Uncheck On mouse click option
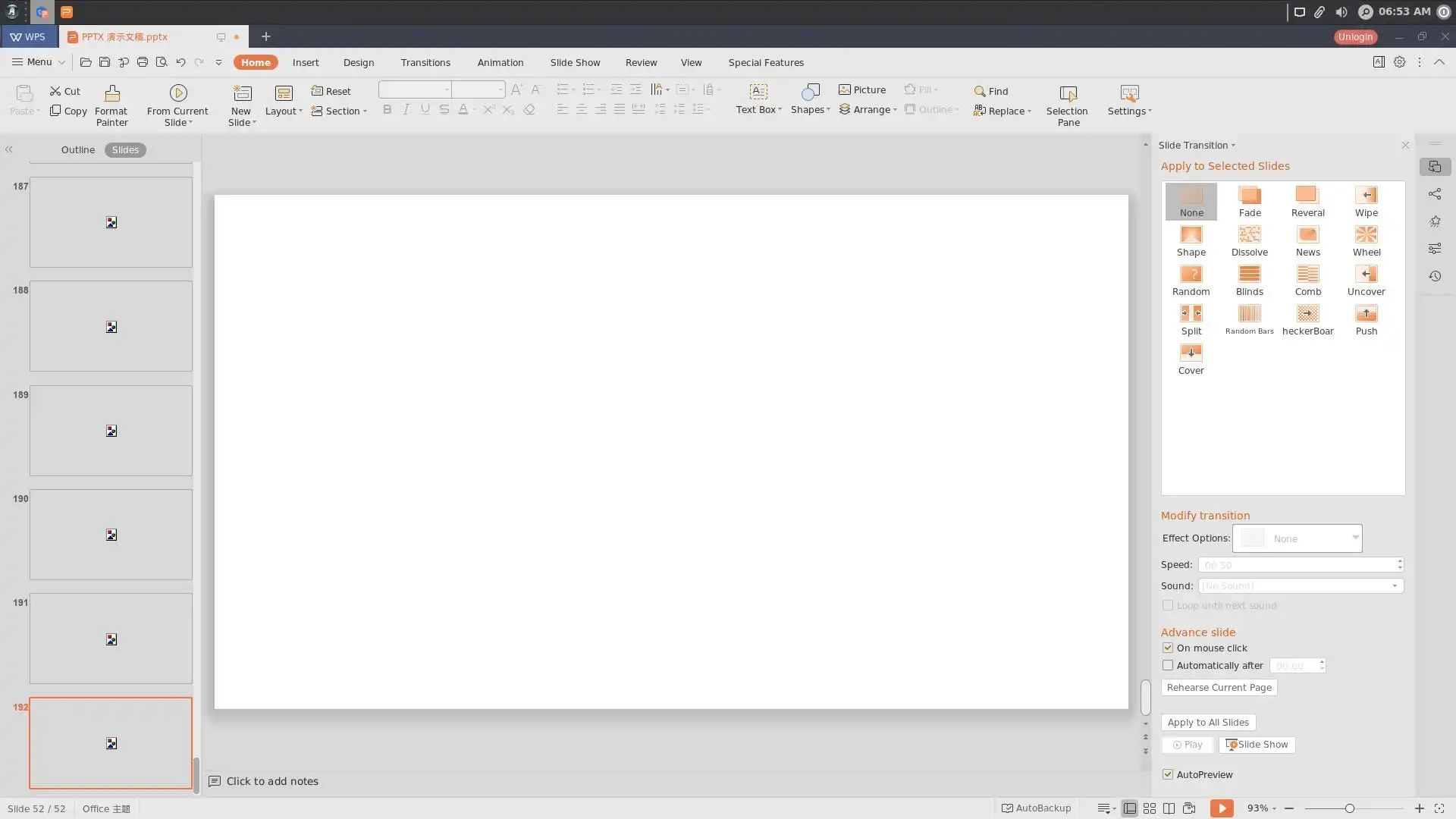Viewport: 1456px width, 819px height. coord(1168,648)
